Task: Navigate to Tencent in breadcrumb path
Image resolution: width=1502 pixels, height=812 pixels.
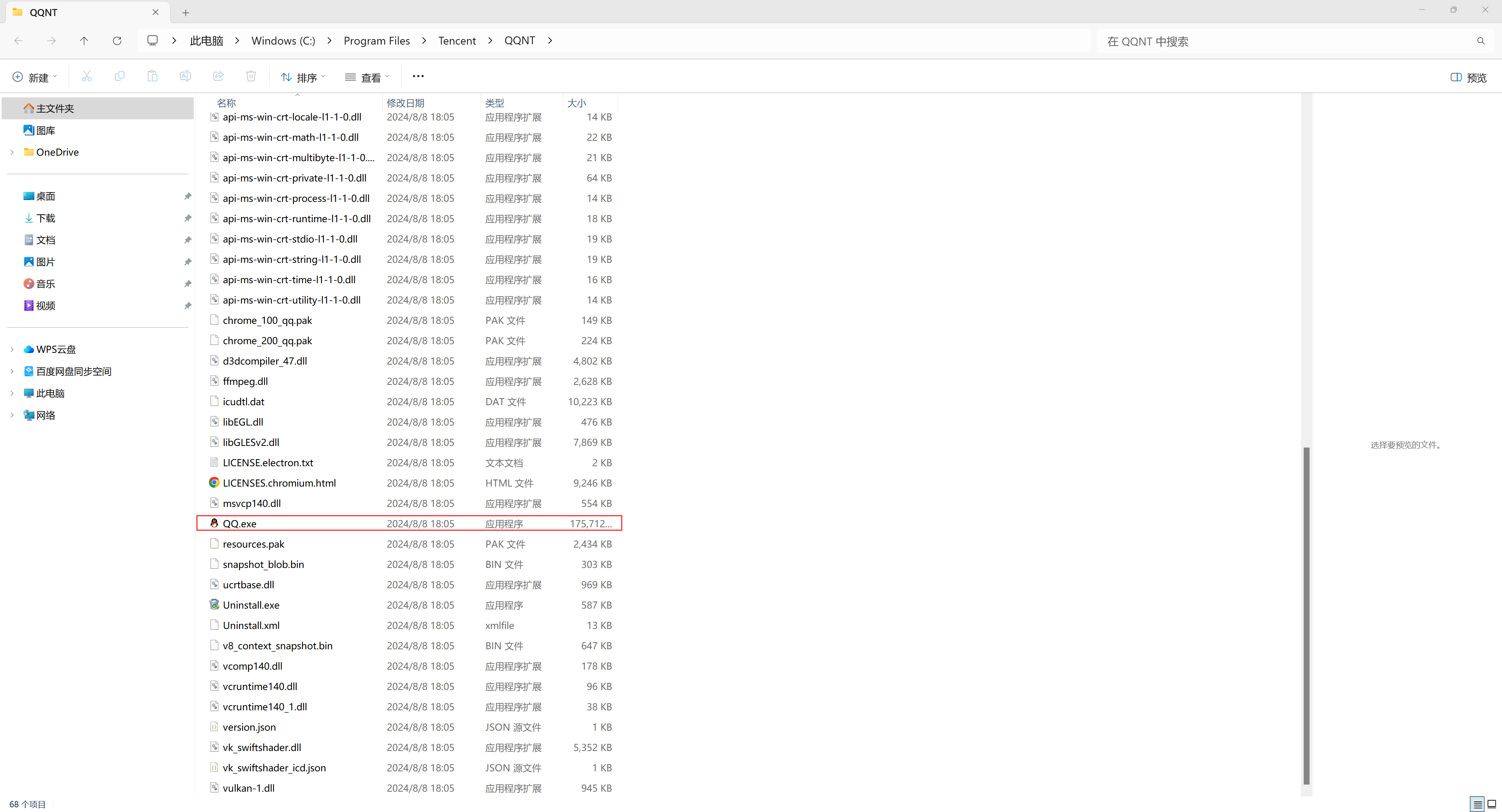Action: (456, 41)
